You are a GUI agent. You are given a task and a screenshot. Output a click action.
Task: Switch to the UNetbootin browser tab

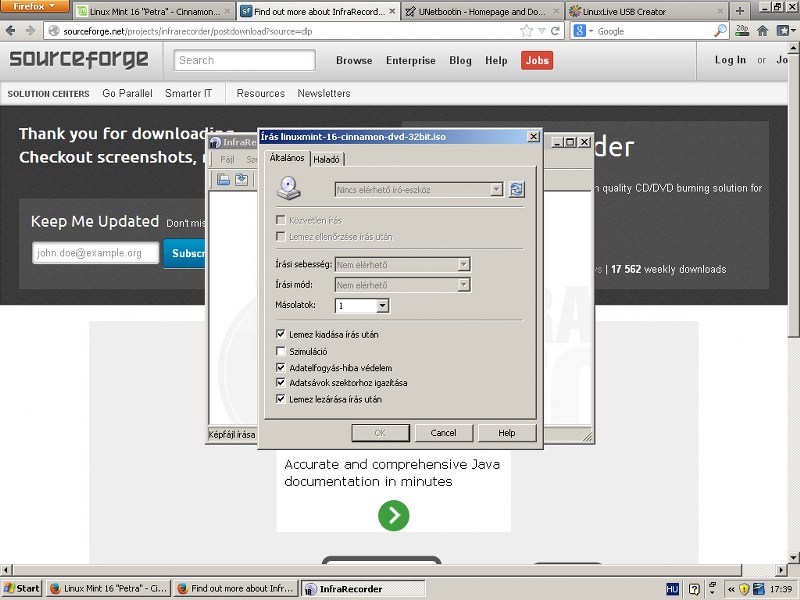point(483,11)
